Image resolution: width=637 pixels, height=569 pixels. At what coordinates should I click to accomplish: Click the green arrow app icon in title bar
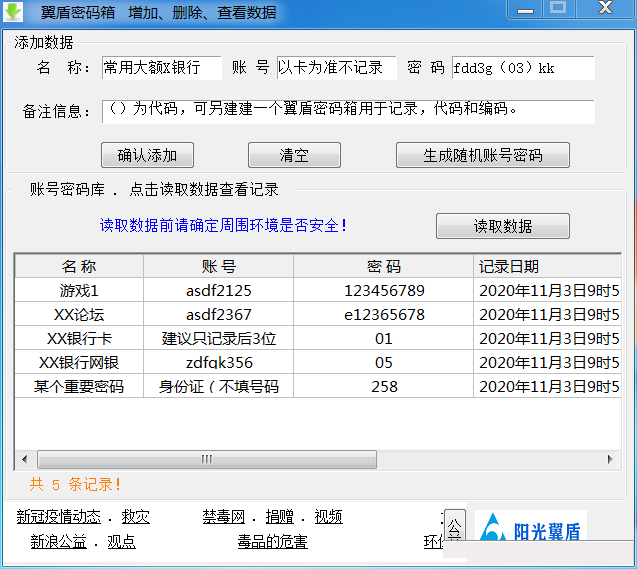pyautogui.click(x=14, y=12)
